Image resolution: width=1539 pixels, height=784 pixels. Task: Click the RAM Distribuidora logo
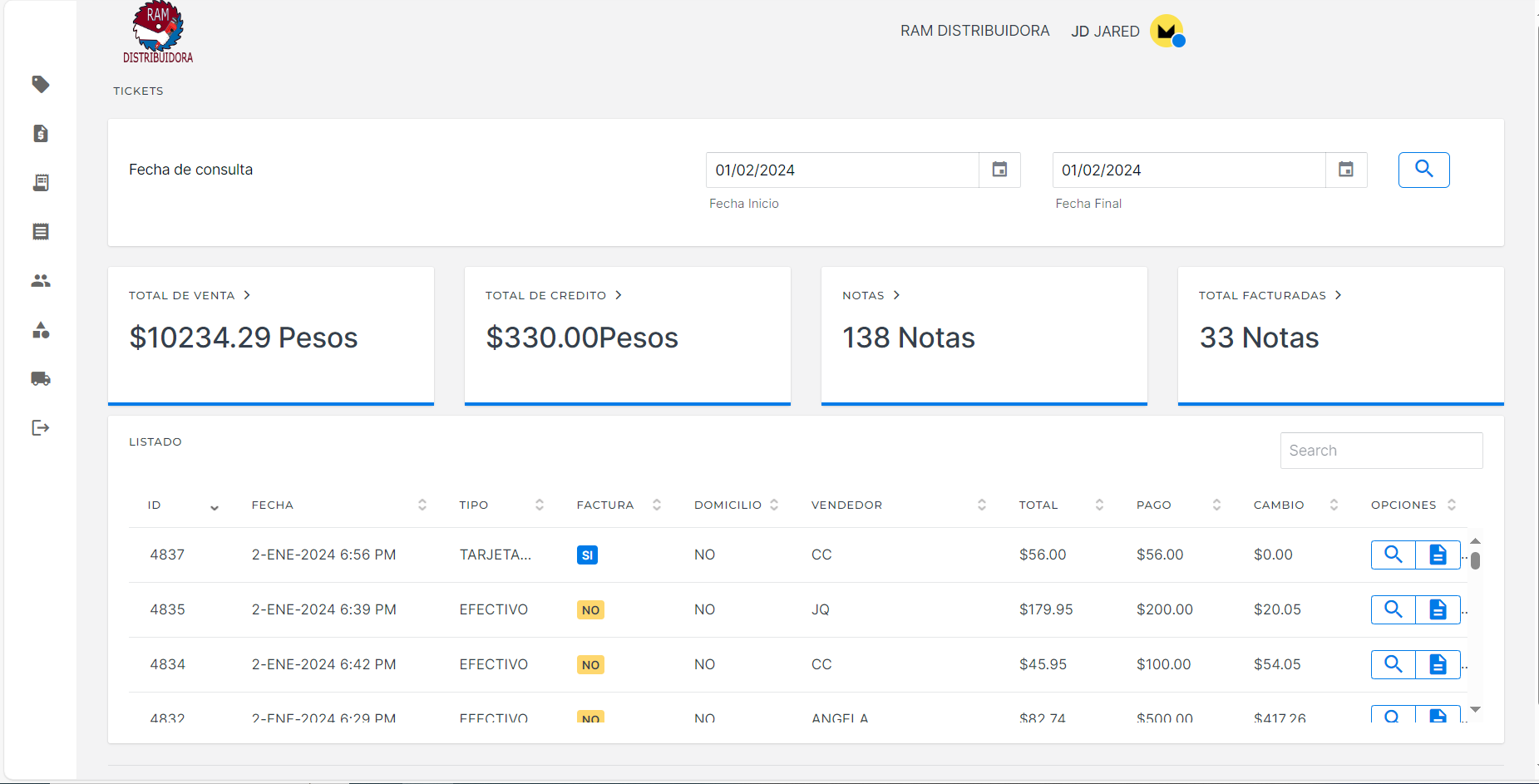[158, 33]
